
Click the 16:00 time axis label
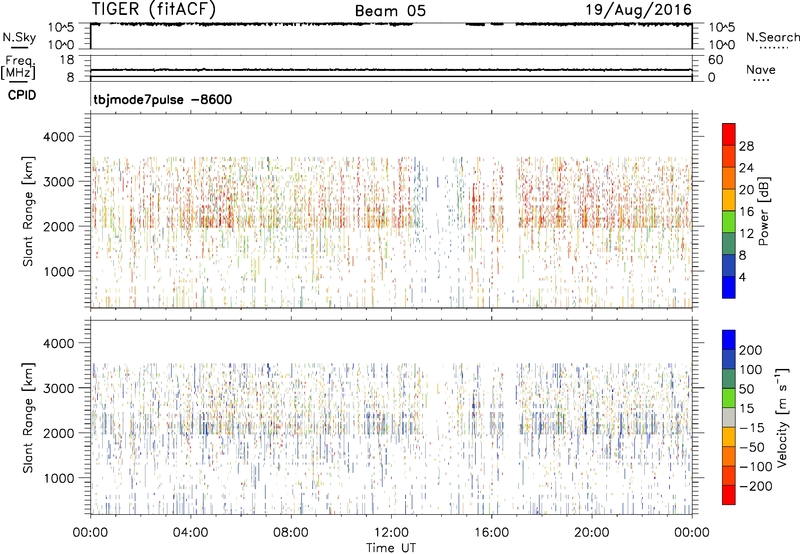pos(491,533)
